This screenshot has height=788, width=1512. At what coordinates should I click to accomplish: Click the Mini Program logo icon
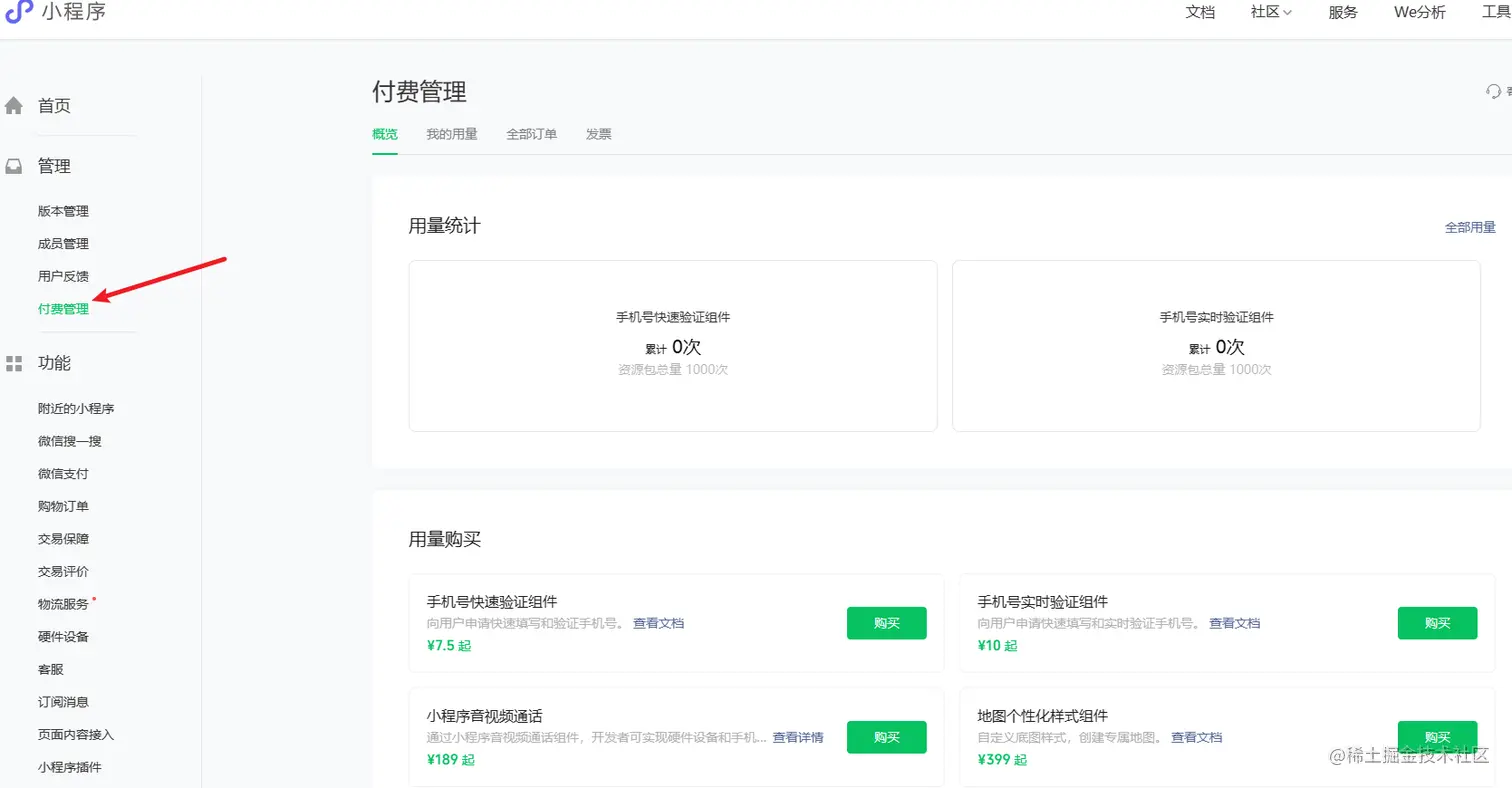click(x=20, y=12)
